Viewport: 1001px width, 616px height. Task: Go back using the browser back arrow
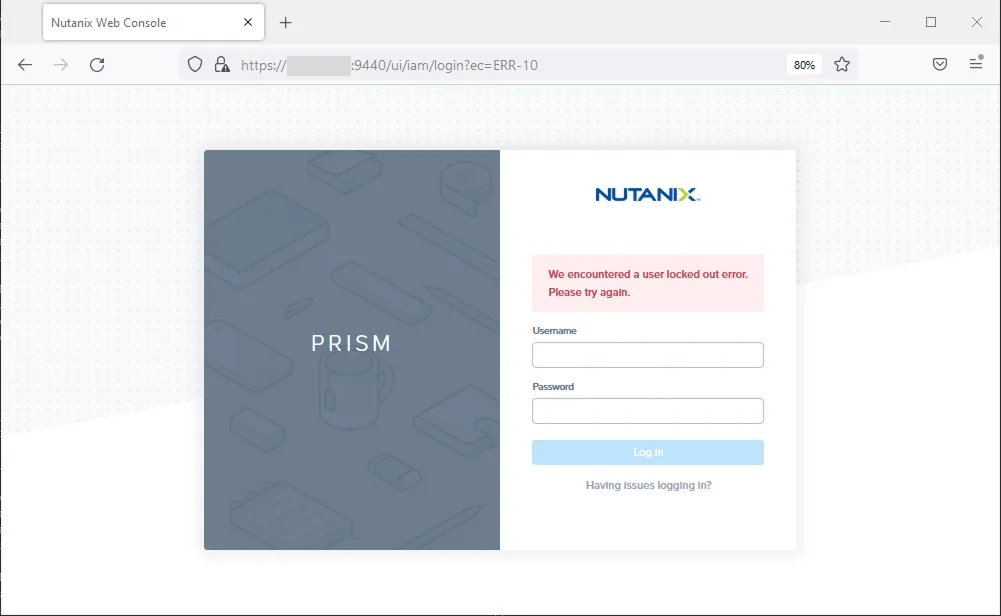[25, 64]
